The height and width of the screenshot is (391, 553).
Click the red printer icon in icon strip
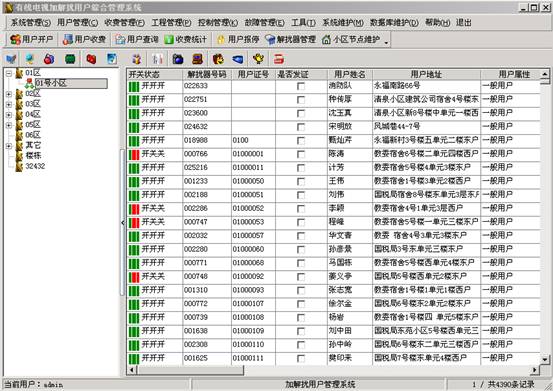pyautogui.click(x=279, y=59)
